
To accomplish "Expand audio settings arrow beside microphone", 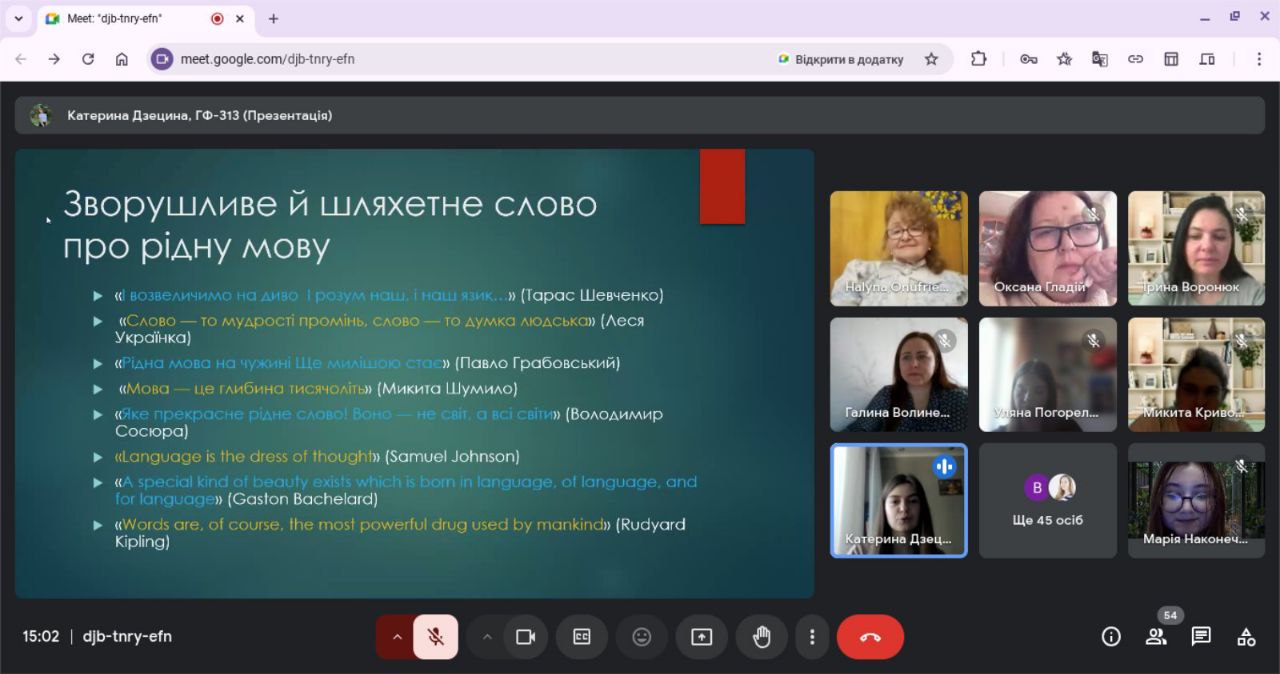I will [397, 637].
